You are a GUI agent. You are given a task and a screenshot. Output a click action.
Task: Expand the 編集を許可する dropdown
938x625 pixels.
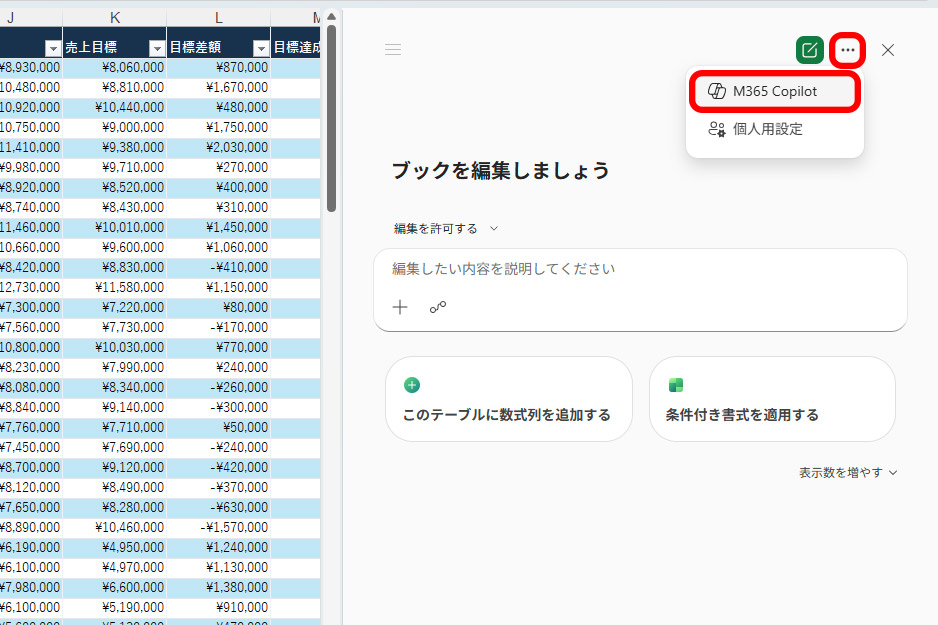click(446, 228)
